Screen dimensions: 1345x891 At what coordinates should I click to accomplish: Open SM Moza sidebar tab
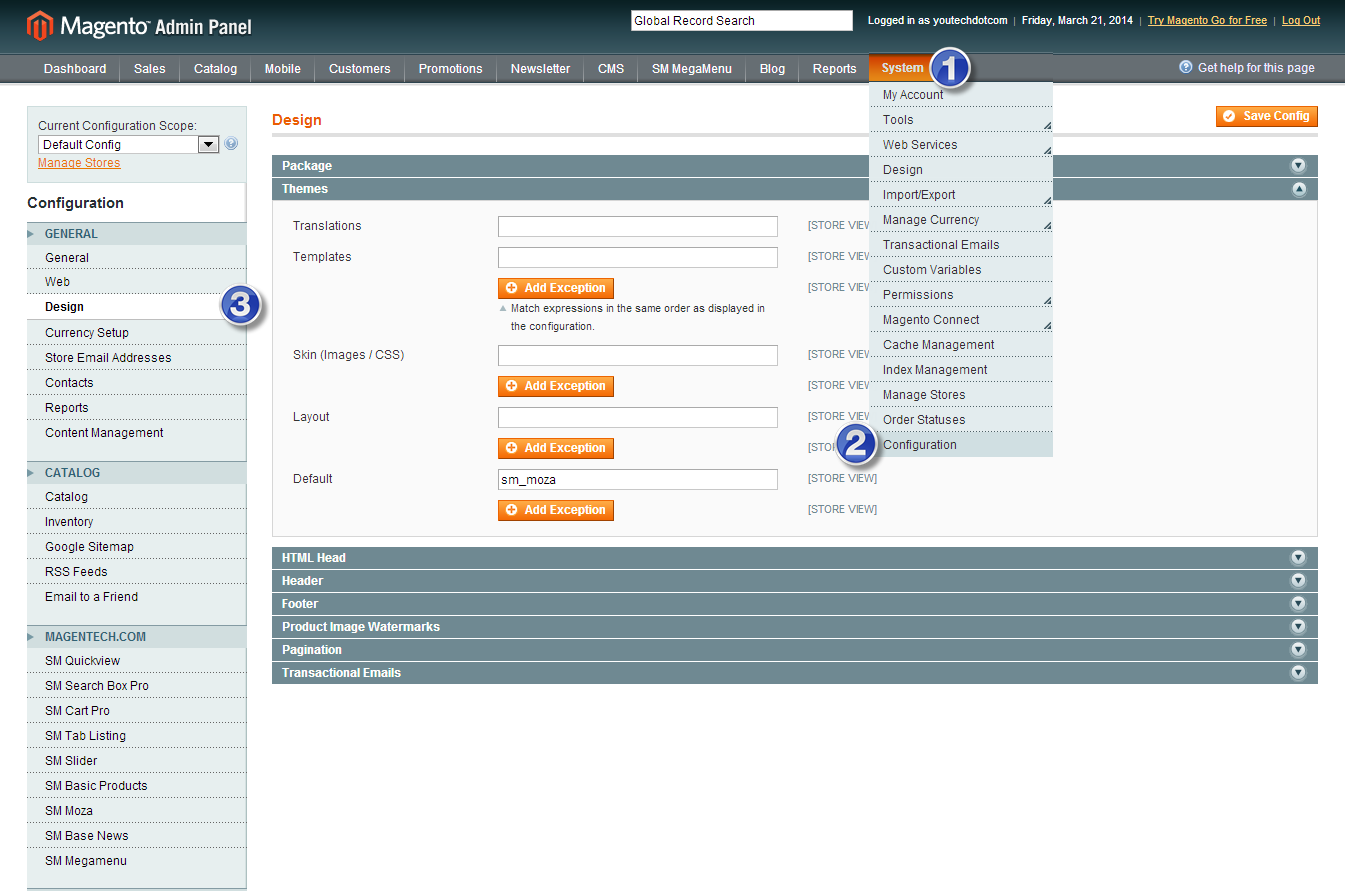136,811
